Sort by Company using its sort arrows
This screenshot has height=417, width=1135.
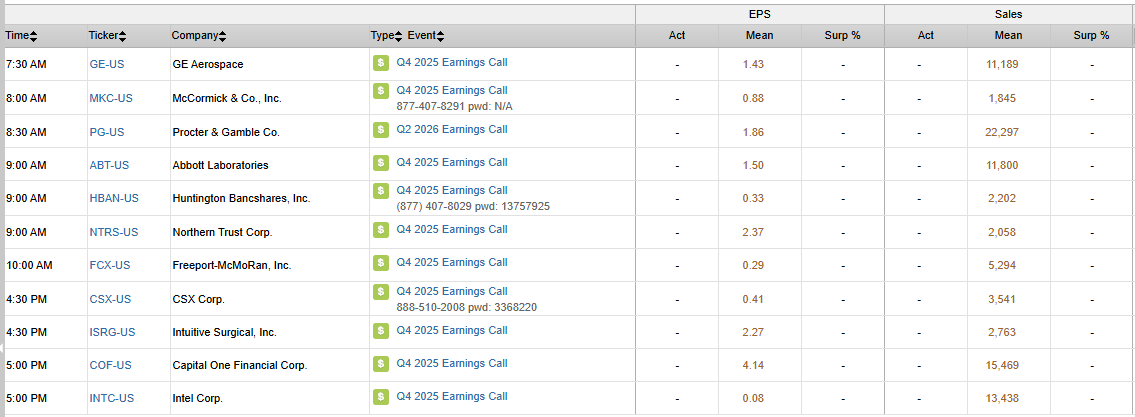click(x=222, y=36)
